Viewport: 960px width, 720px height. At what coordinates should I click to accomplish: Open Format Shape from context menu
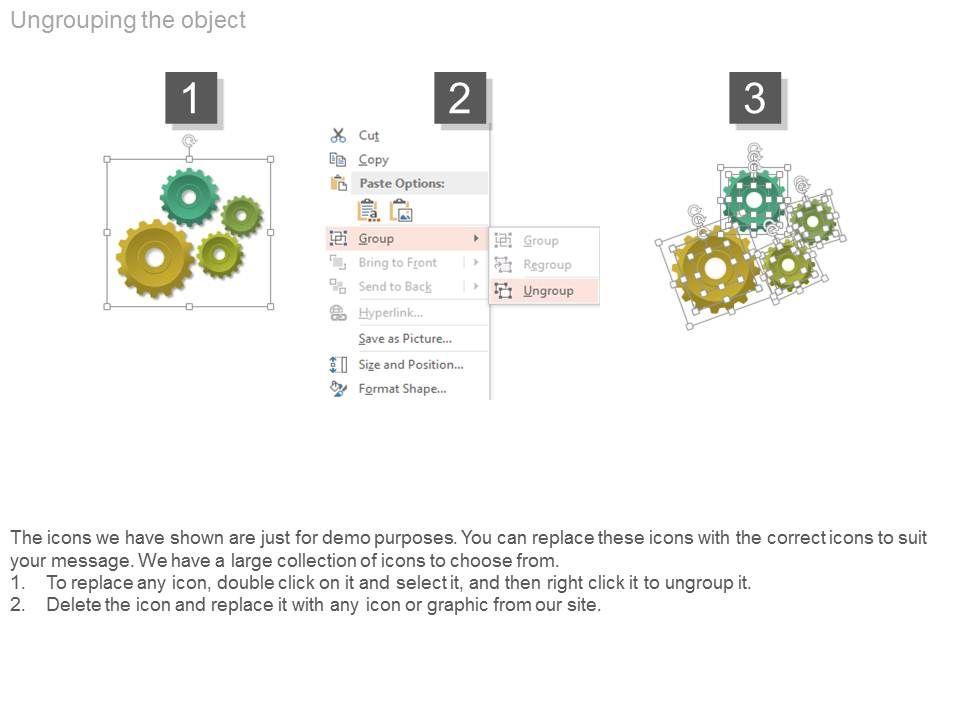click(x=402, y=388)
